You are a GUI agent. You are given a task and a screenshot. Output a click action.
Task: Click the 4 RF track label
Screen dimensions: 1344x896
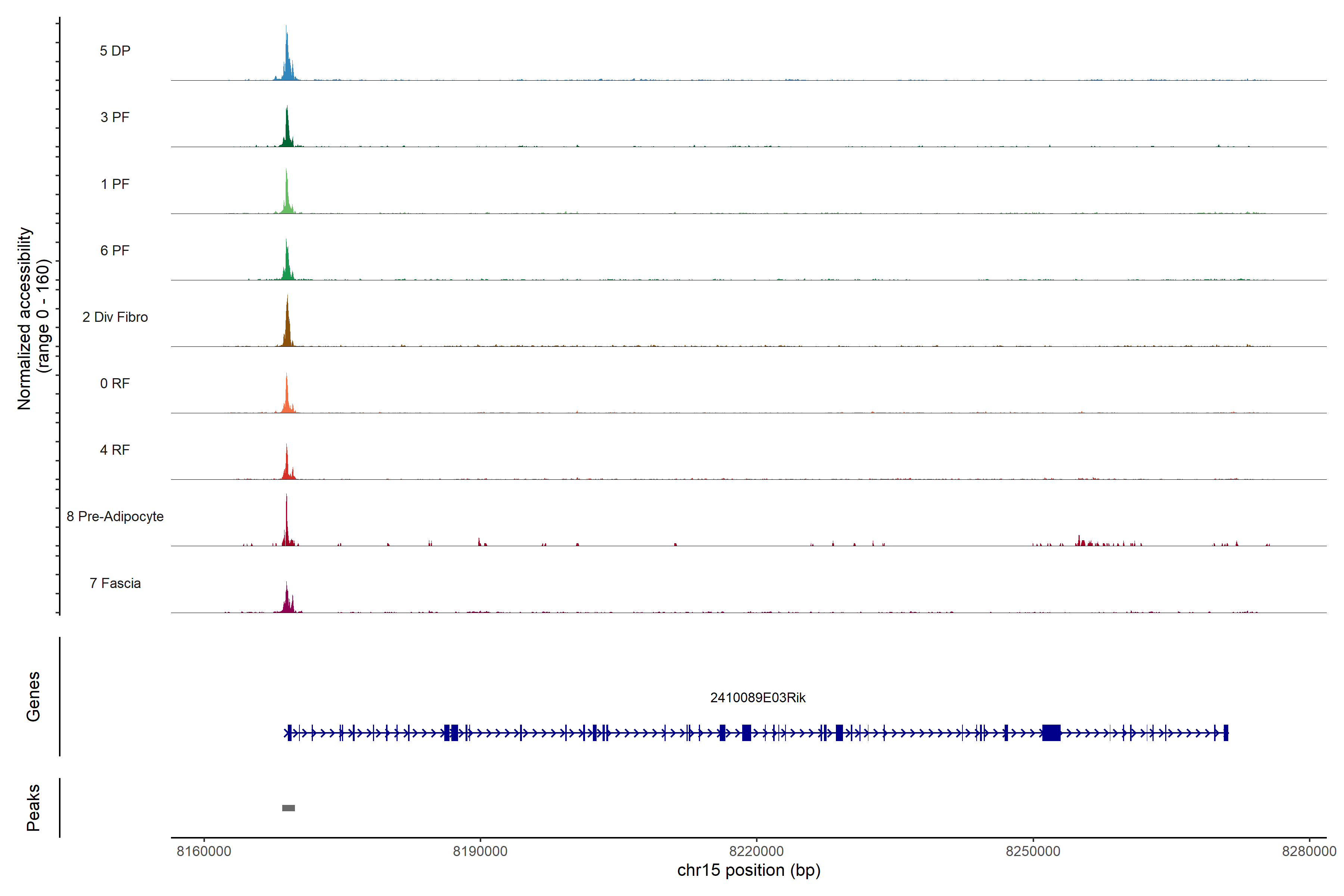click(115, 450)
